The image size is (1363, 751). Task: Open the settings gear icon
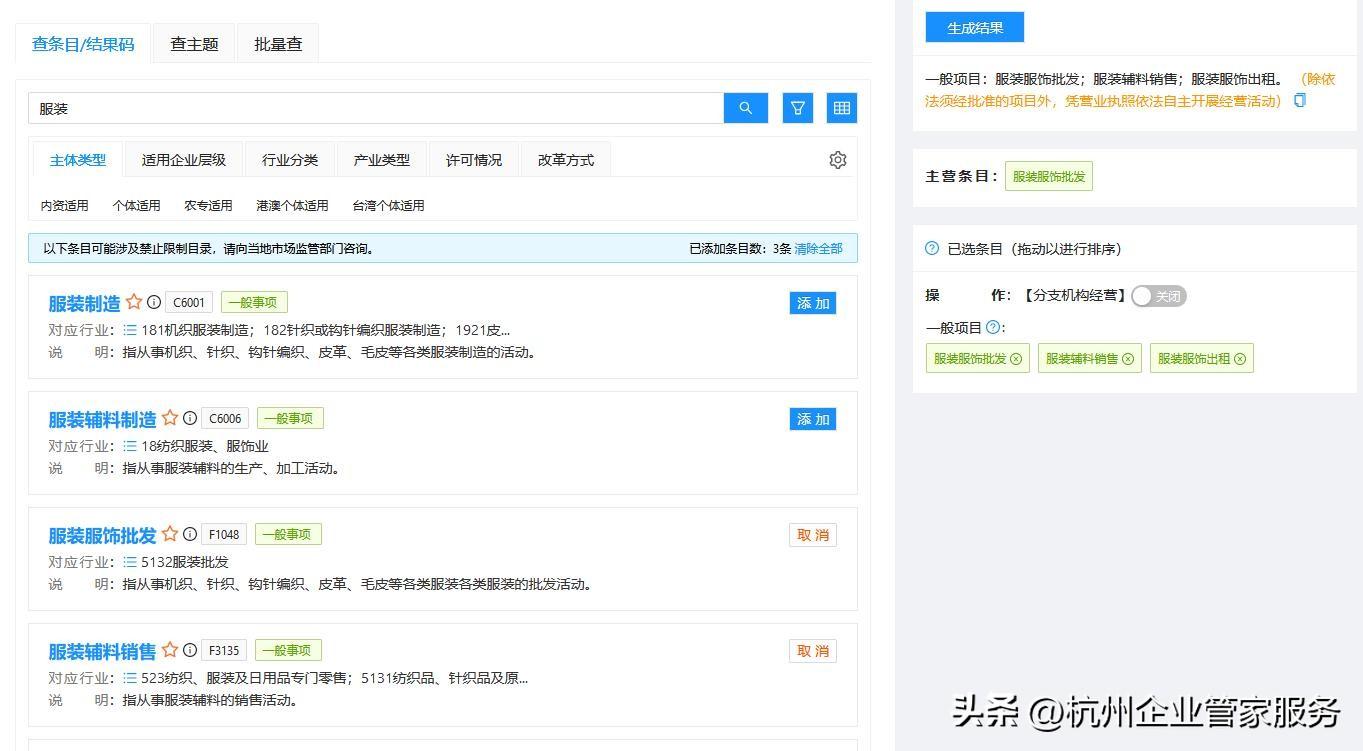(838, 160)
